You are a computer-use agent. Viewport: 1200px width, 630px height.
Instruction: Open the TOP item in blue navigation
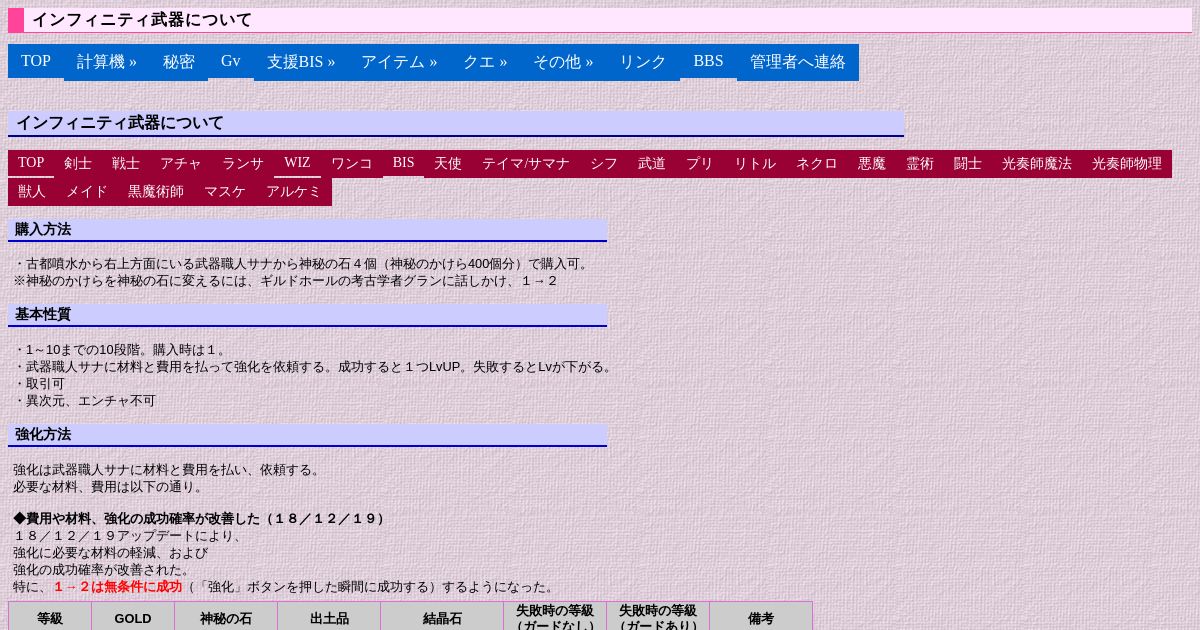tap(36, 61)
